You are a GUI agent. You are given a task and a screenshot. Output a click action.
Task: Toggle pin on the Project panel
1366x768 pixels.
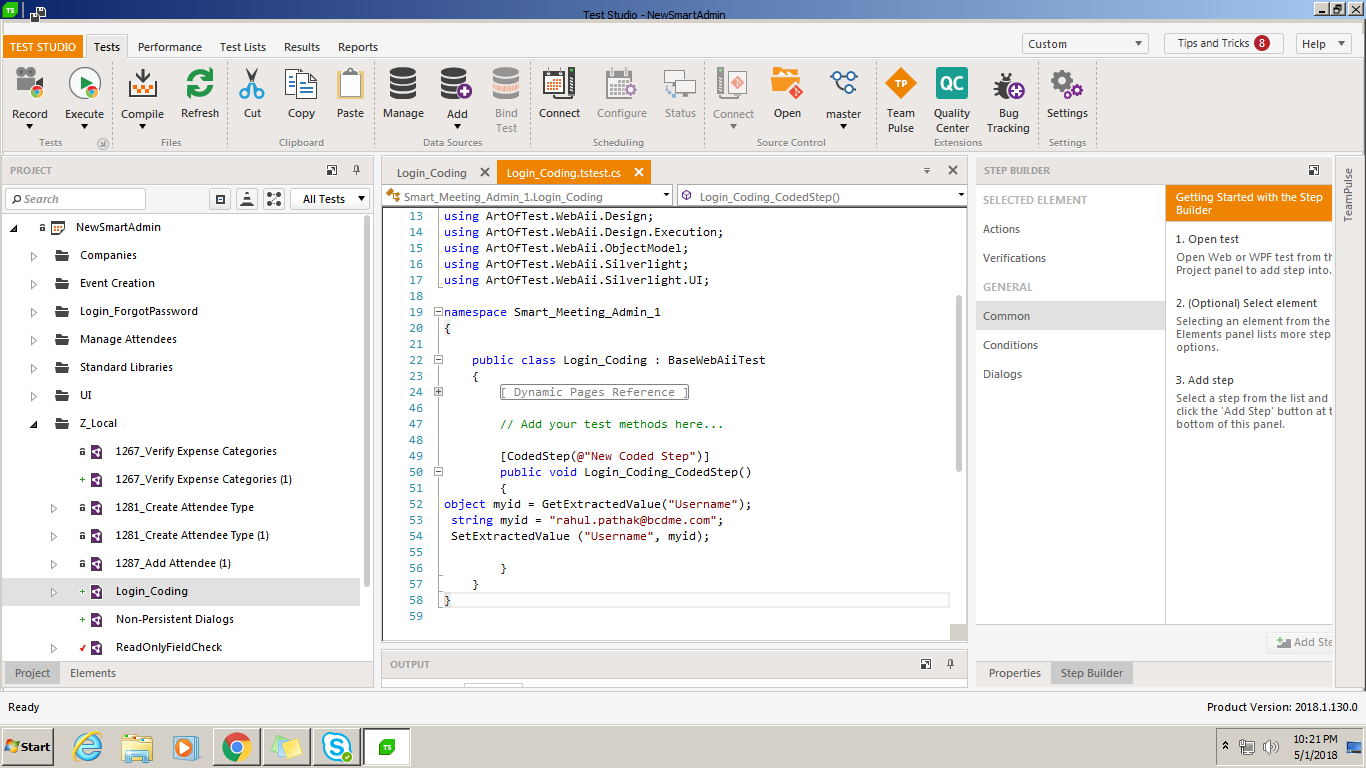coord(356,170)
